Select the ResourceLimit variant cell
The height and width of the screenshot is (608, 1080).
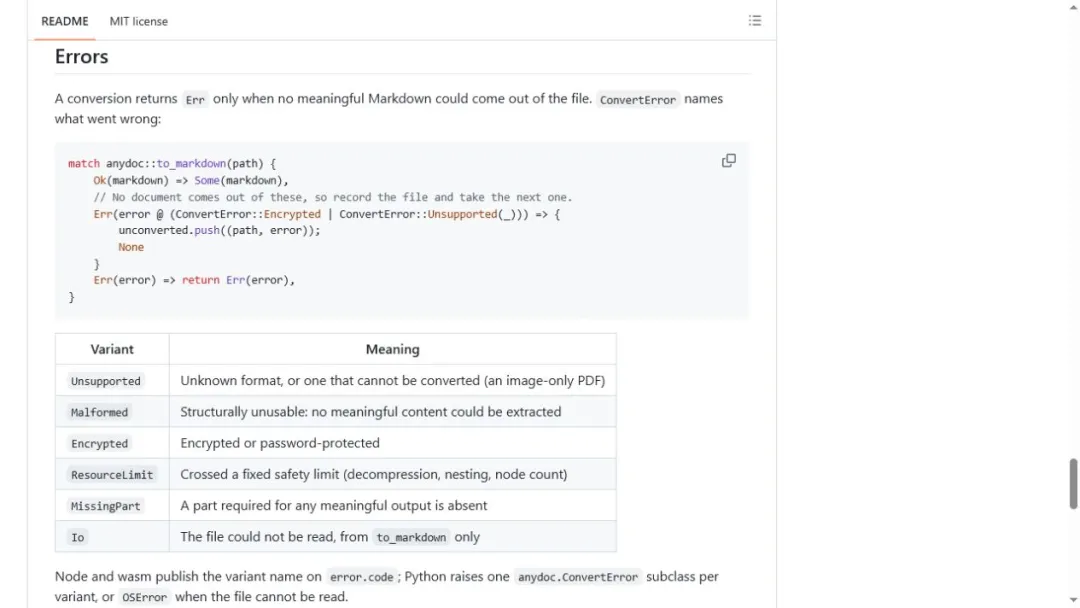tap(112, 474)
